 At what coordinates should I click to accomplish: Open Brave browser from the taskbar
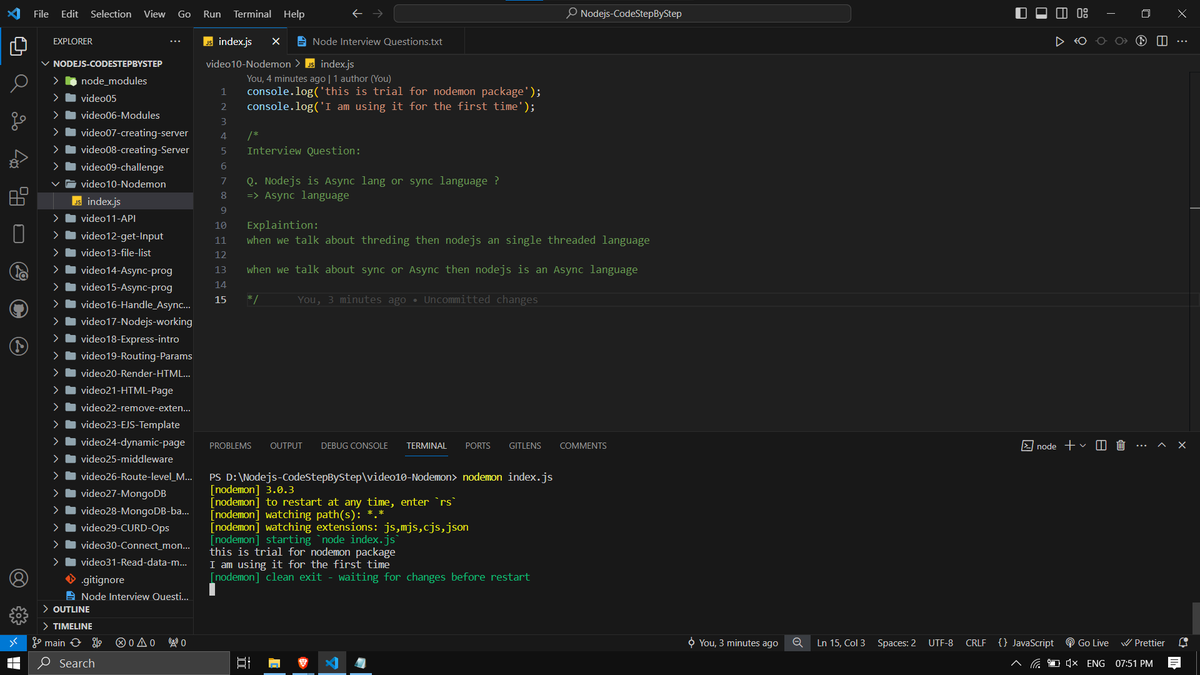tap(303, 663)
